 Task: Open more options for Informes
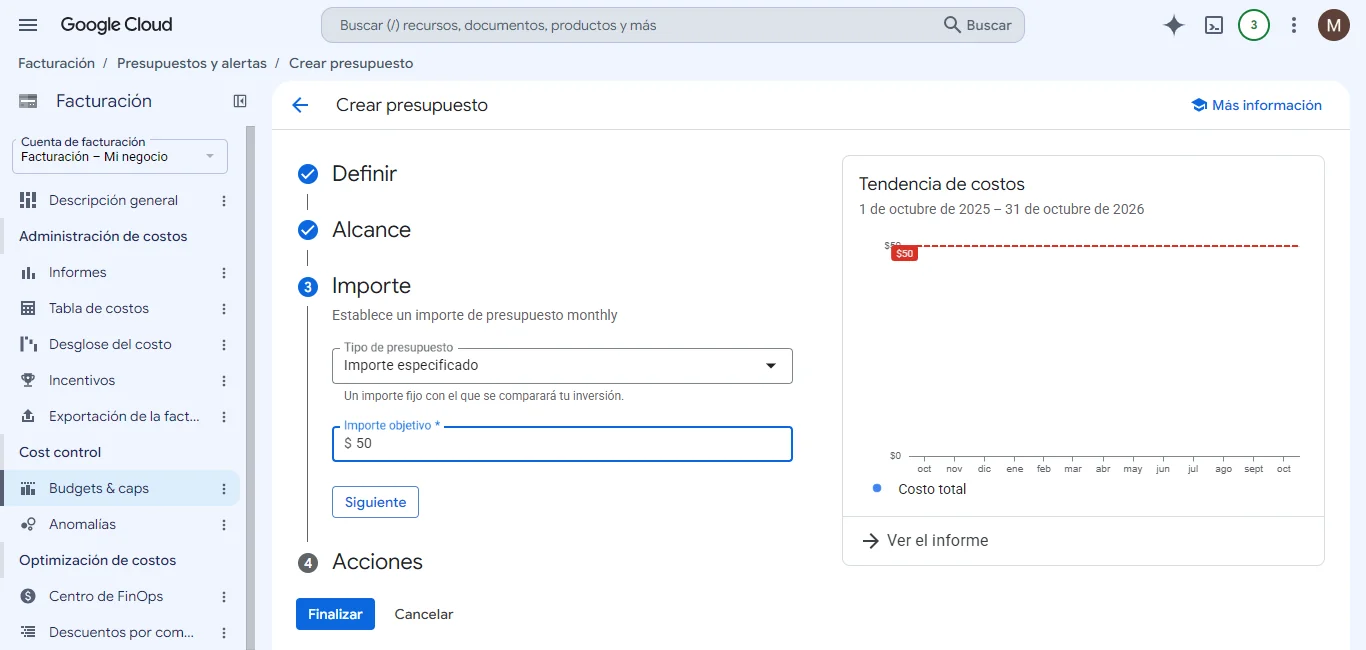[x=224, y=273]
